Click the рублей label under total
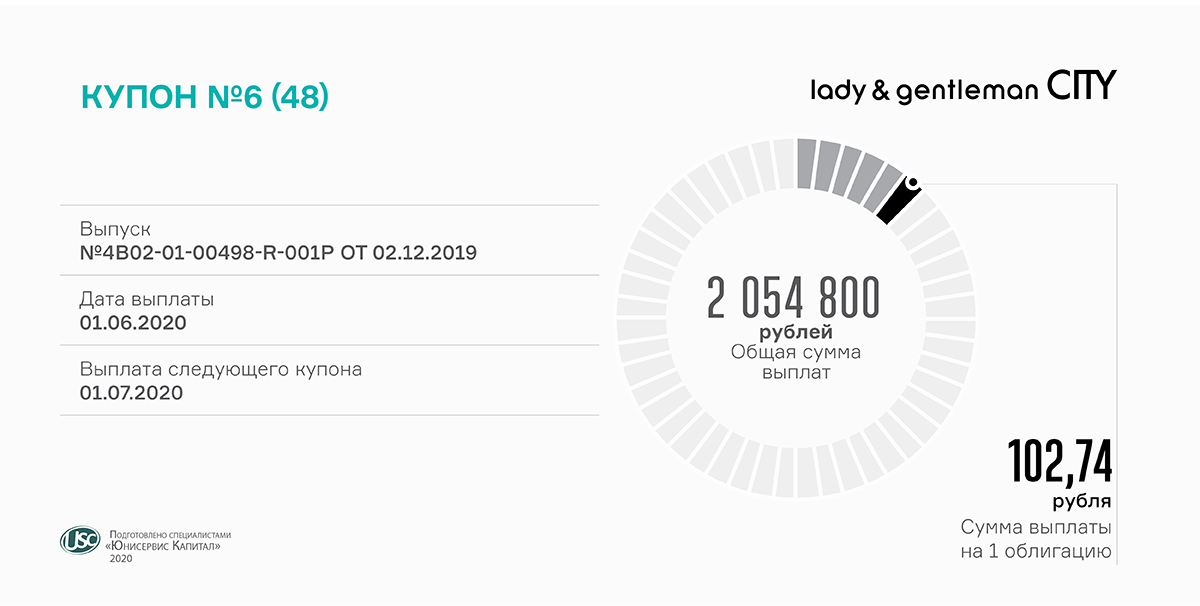 [x=796, y=331]
